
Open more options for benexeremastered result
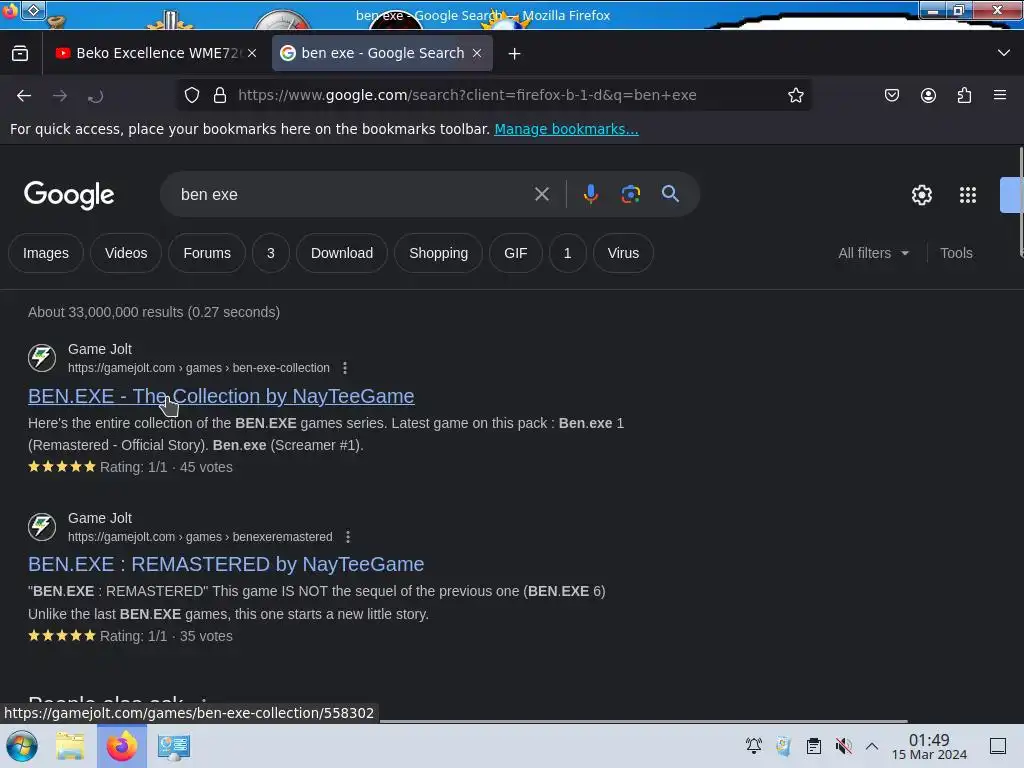348,537
